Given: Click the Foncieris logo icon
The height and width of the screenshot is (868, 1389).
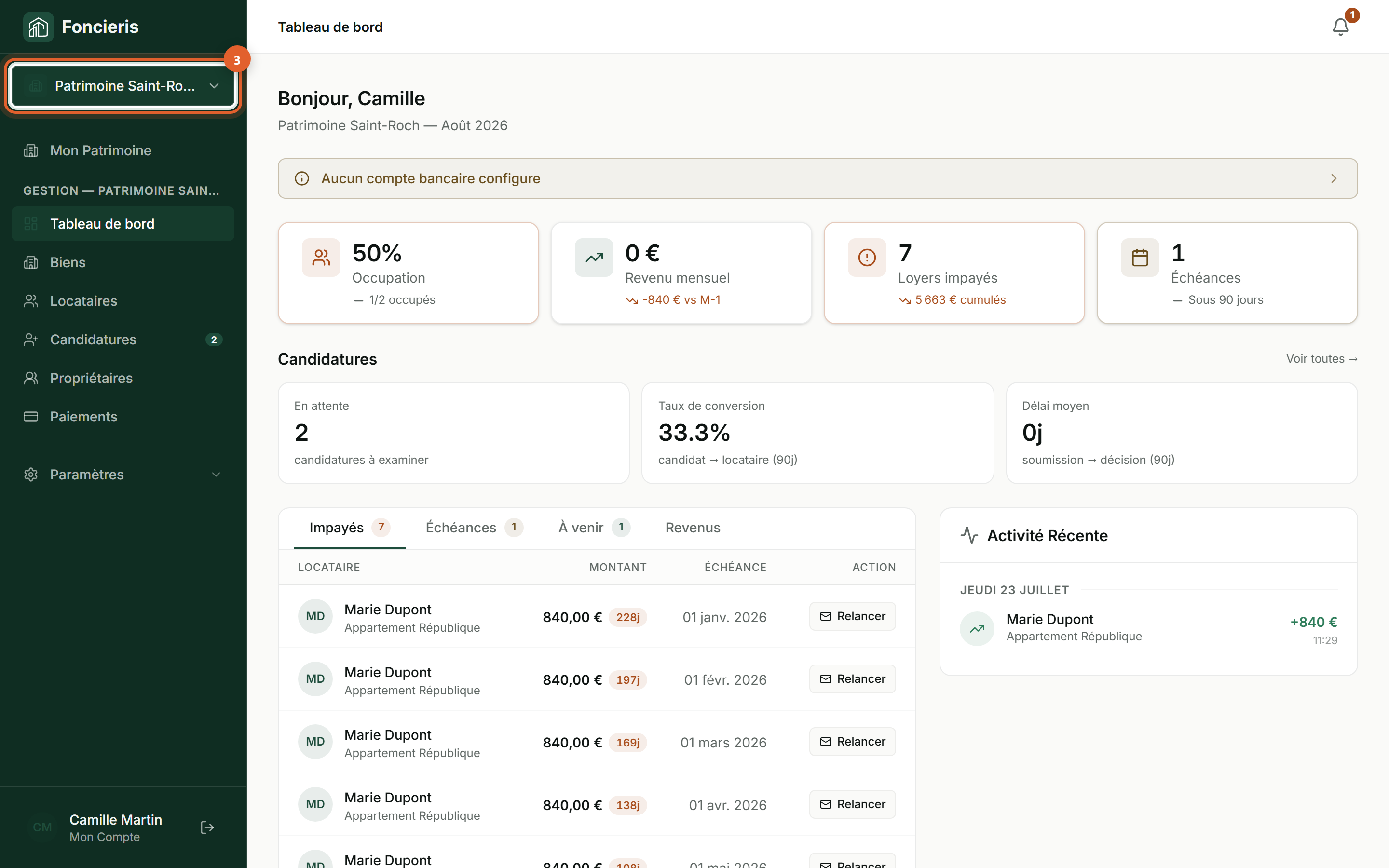Looking at the screenshot, I should point(38,27).
